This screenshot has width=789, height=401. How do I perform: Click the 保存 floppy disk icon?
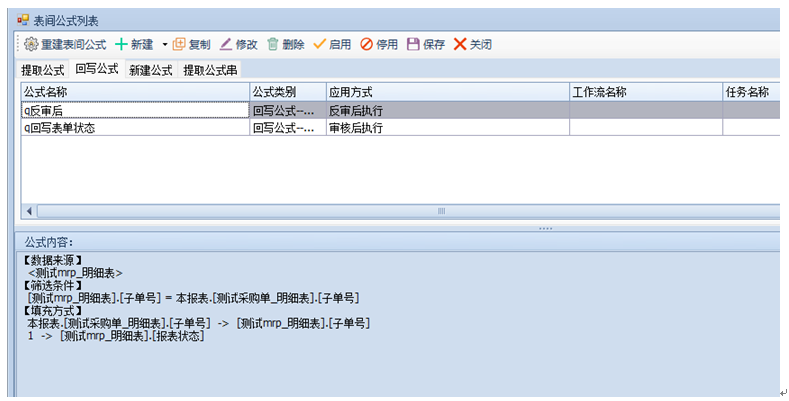(x=413, y=45)
